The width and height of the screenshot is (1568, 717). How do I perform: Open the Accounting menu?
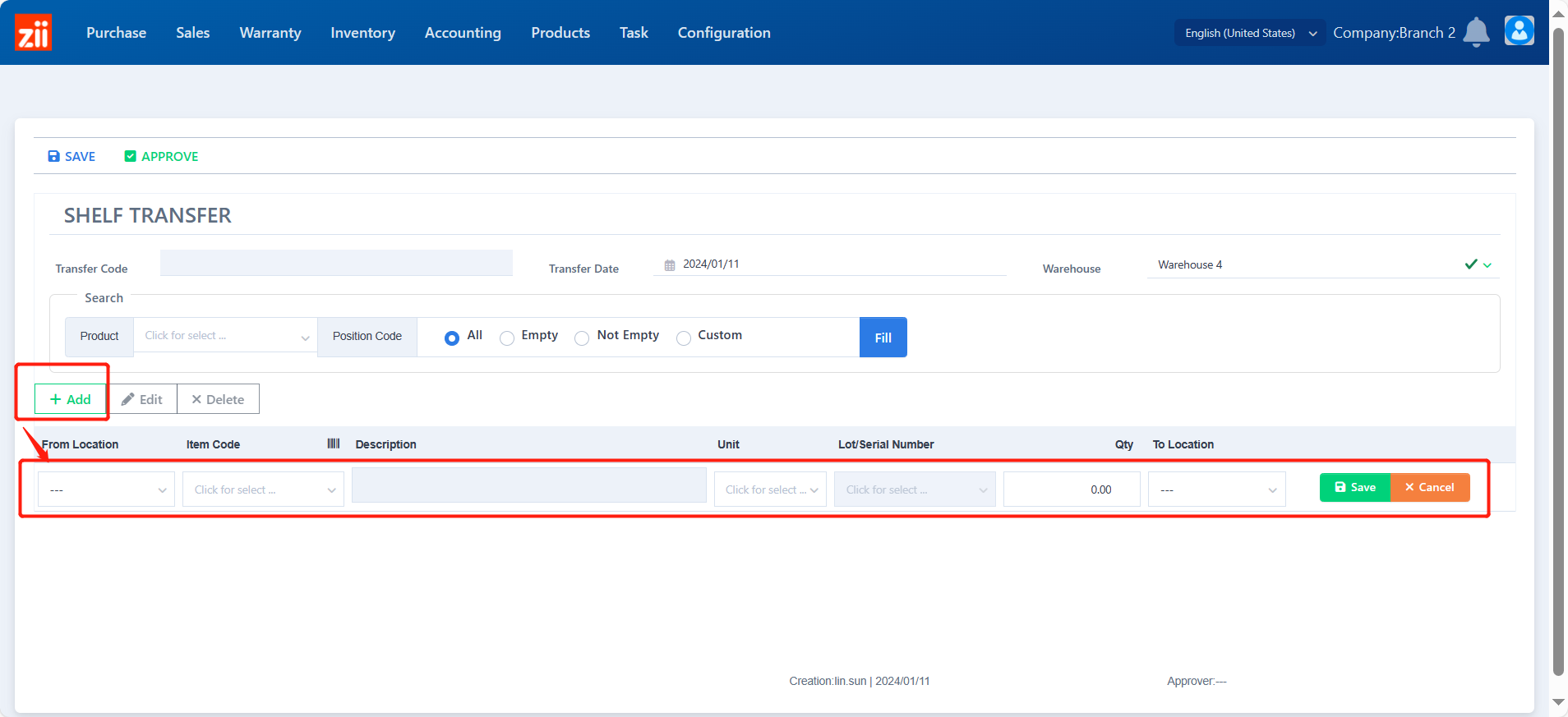point(463,33)
